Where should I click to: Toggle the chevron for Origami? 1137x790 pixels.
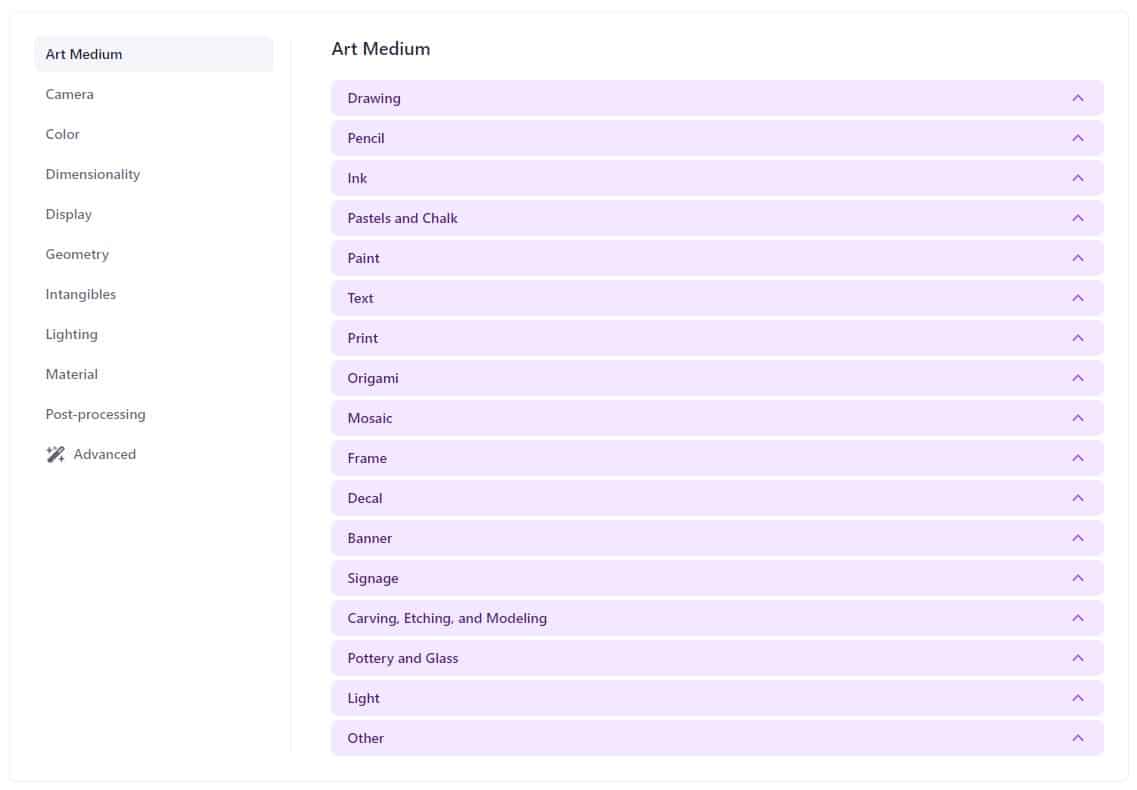click(x=1077, y=378)
